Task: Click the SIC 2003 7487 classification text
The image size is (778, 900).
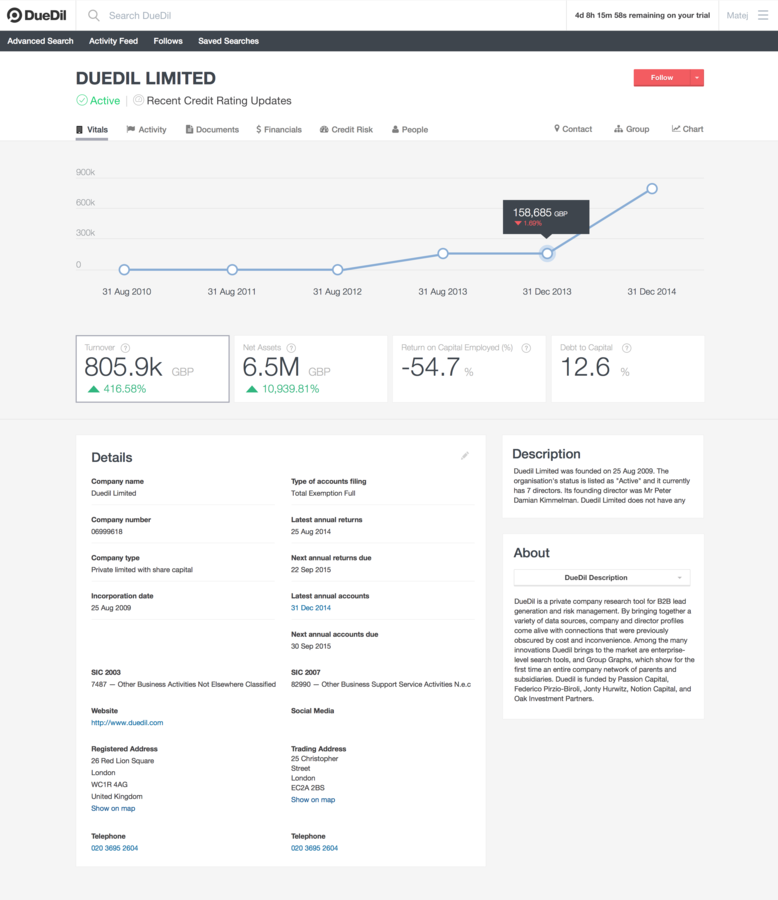Action: (x=183, y=684)
